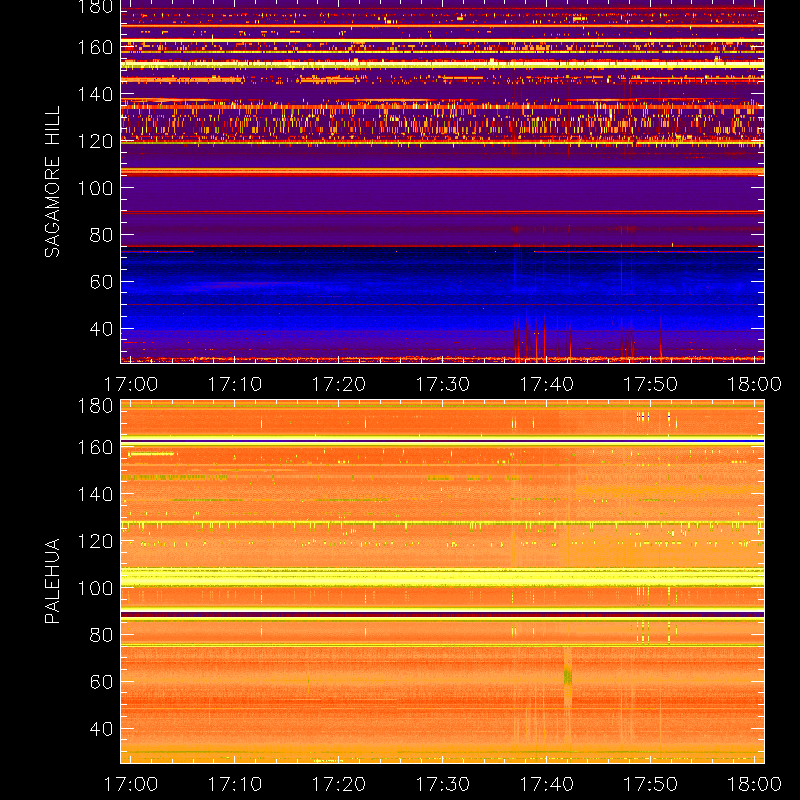Click the 40 tick label on Palehua axis
The width and height of the screenshot is (800, 800).
tap(101, 729)
